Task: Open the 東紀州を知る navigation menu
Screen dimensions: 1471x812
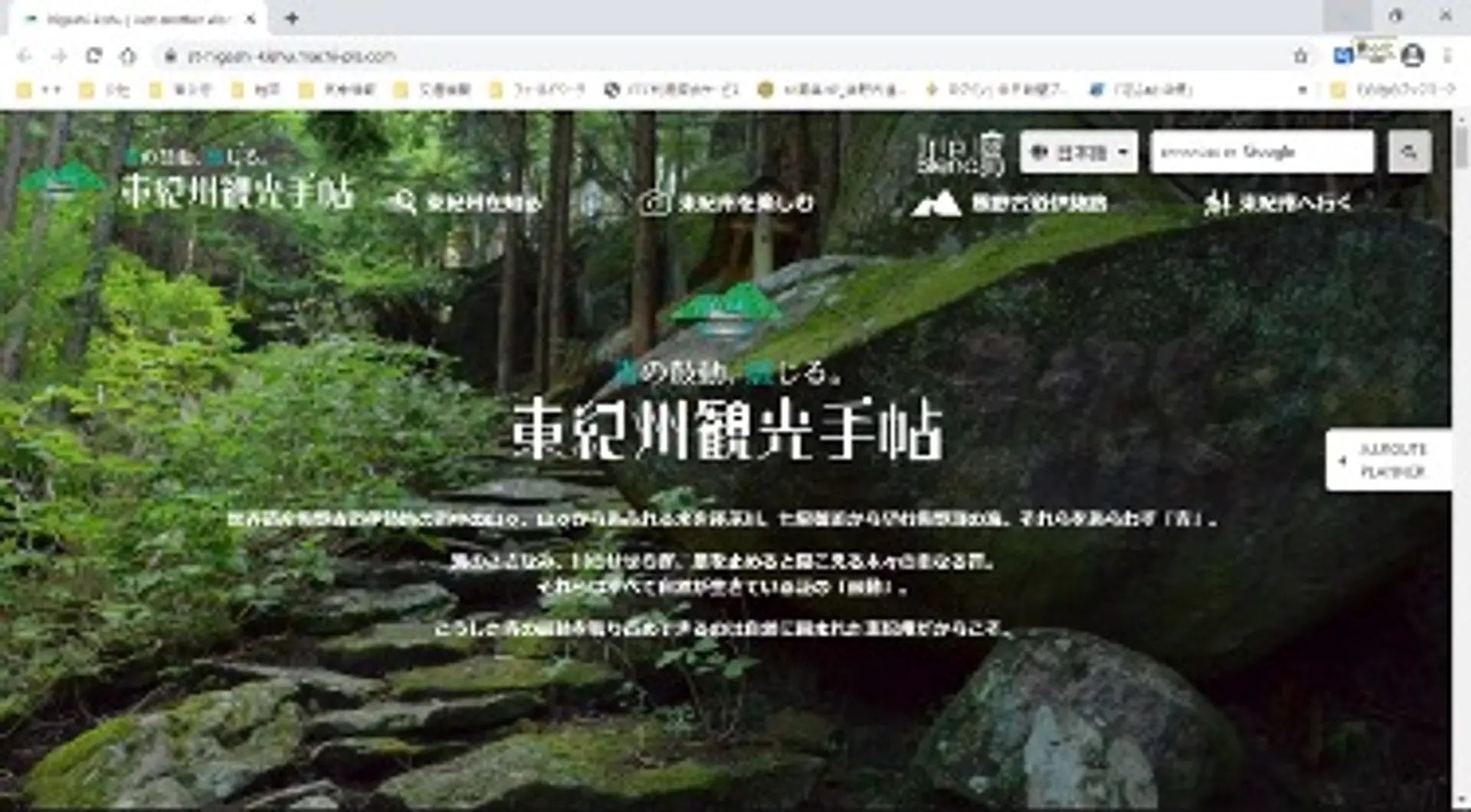Action: 467,203
